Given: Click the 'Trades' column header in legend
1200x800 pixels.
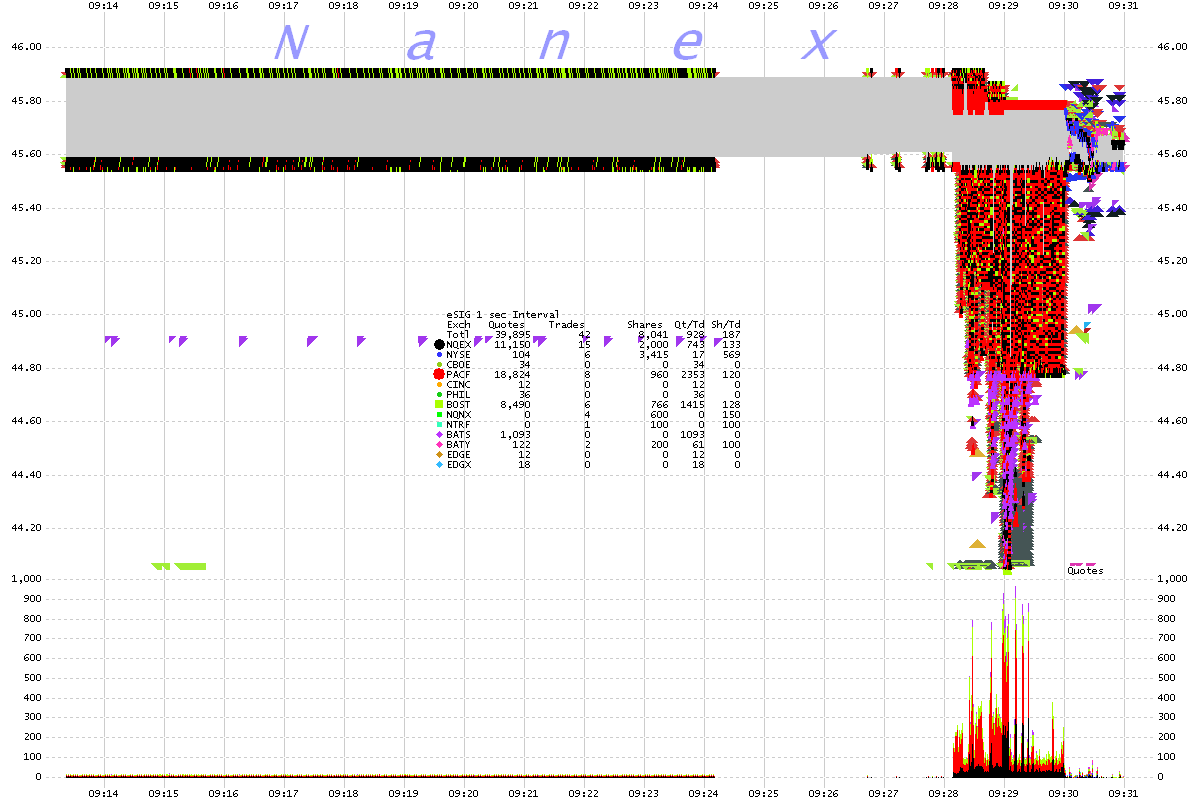Looking at the screenshot, I should point(566,324).
